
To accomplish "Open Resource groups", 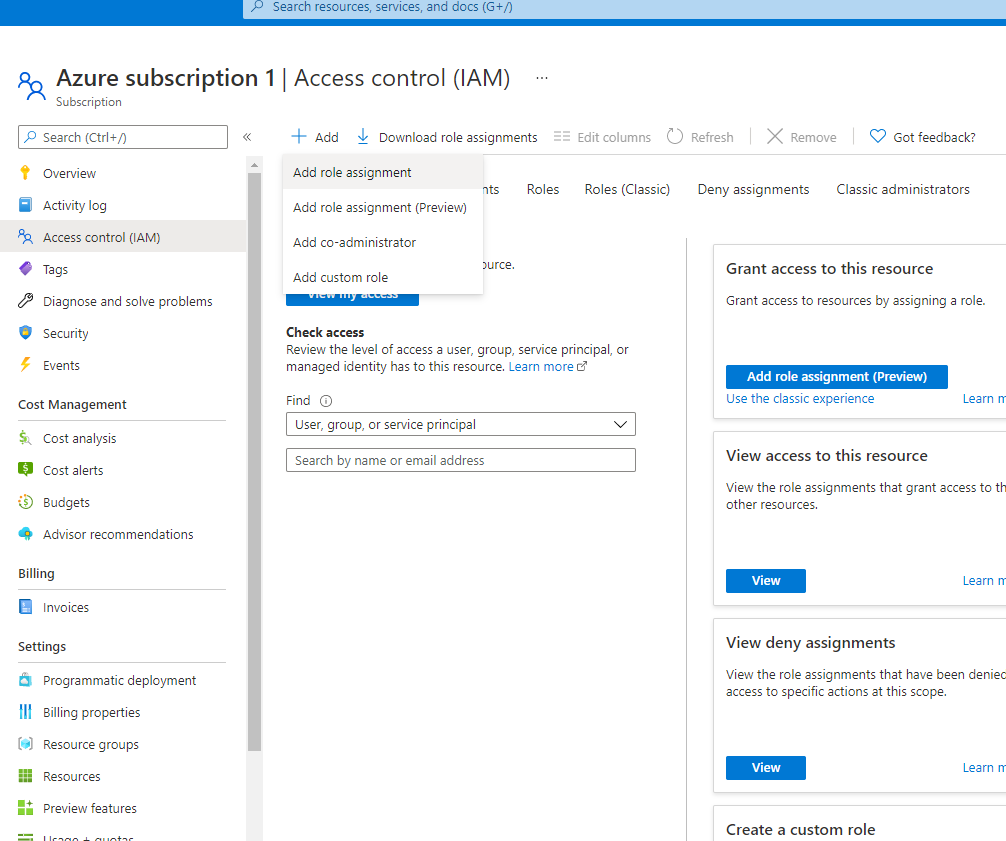I will point(90,744).
